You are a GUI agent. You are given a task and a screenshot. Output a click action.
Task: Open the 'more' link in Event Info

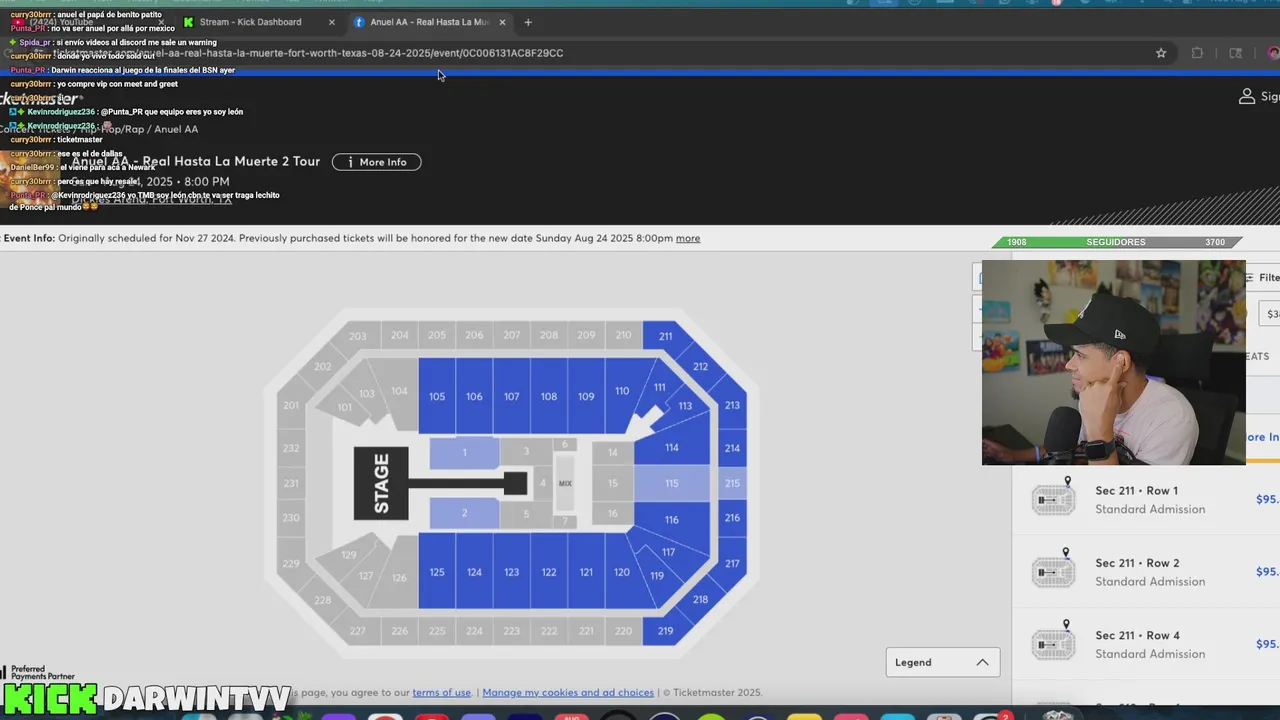point(688,238)
